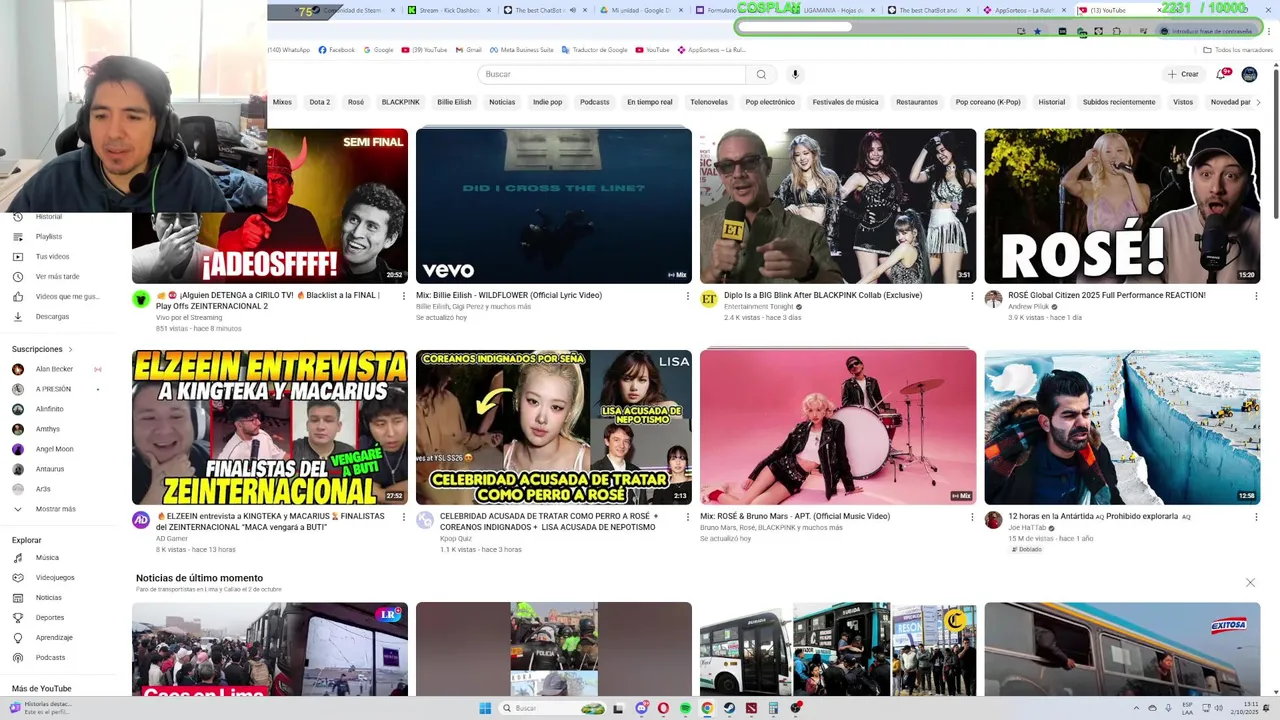The width and height of the screenshot is (1280, 720).
Task: Open Aprendizaje under Explorar
Action: 55,638
